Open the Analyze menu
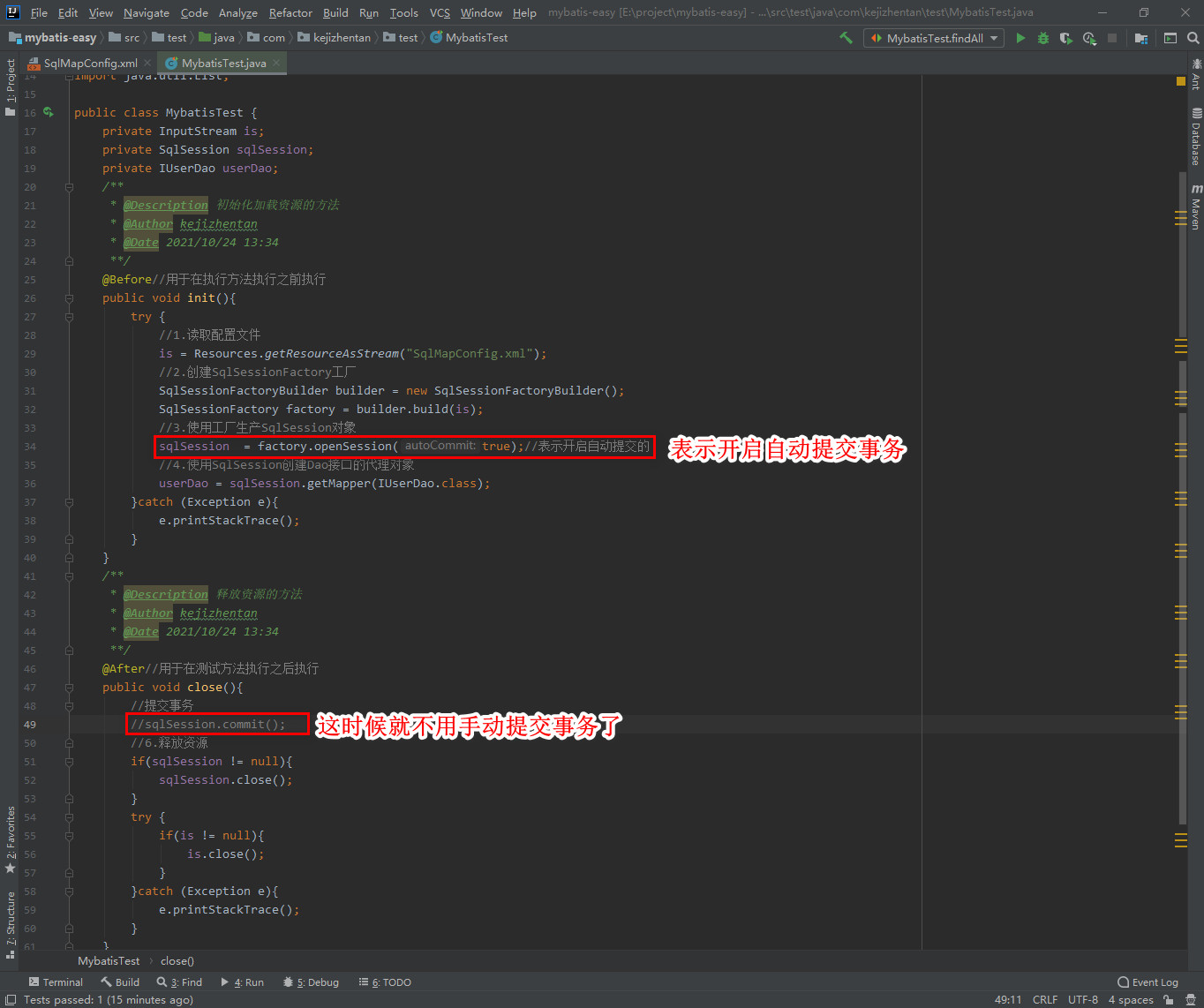This screenshot has width=1204, height=1008. click(x=238, y=12)
